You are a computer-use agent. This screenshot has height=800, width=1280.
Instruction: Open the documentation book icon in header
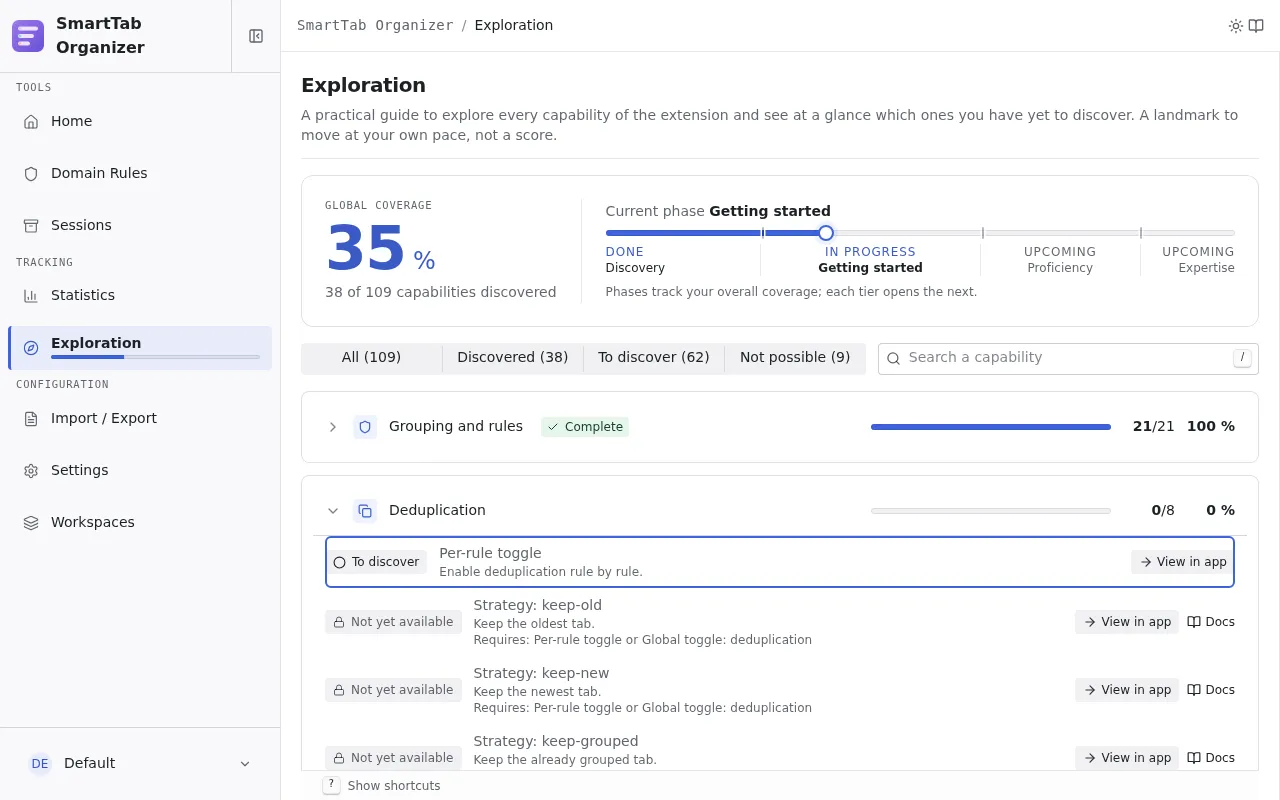point(1256,26)
